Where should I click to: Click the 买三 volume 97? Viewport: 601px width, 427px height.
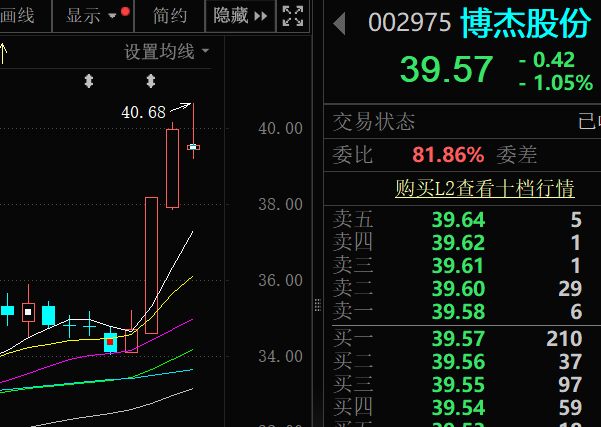click(570, 385)
